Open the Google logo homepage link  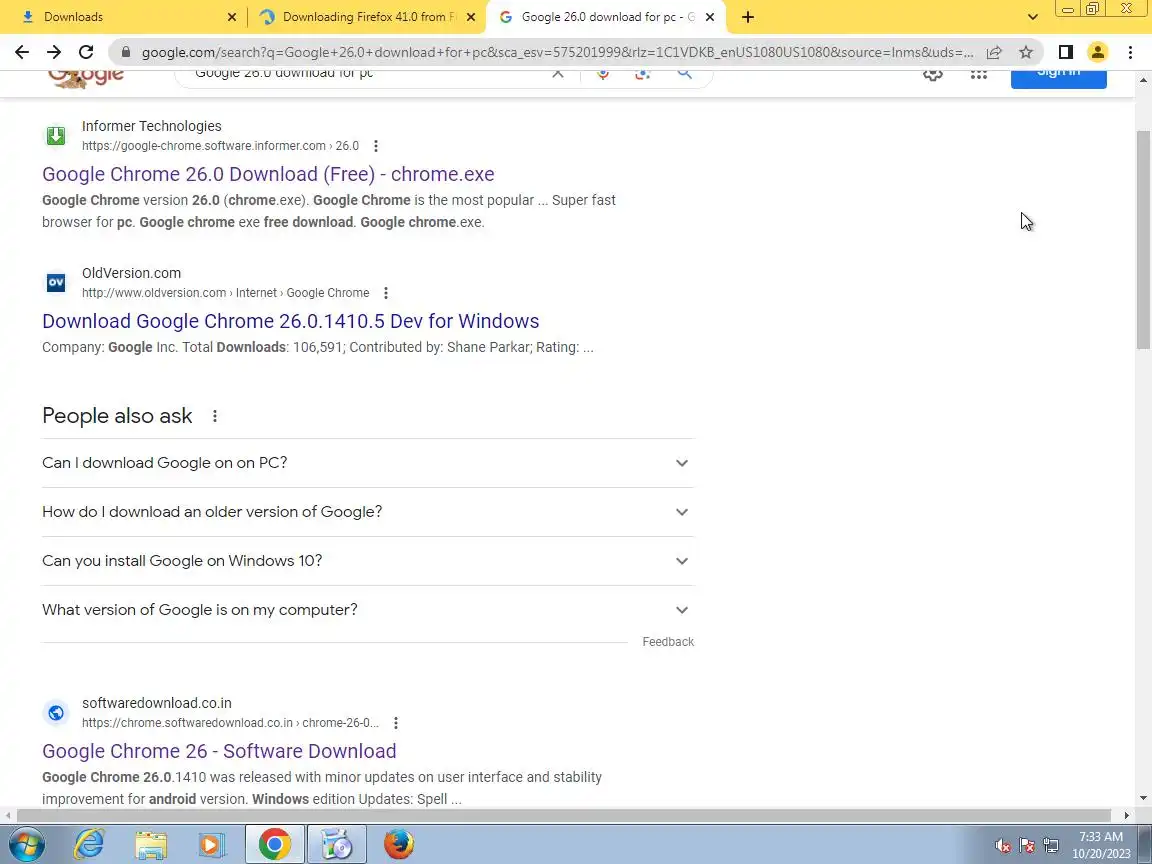tap(86, 78)
